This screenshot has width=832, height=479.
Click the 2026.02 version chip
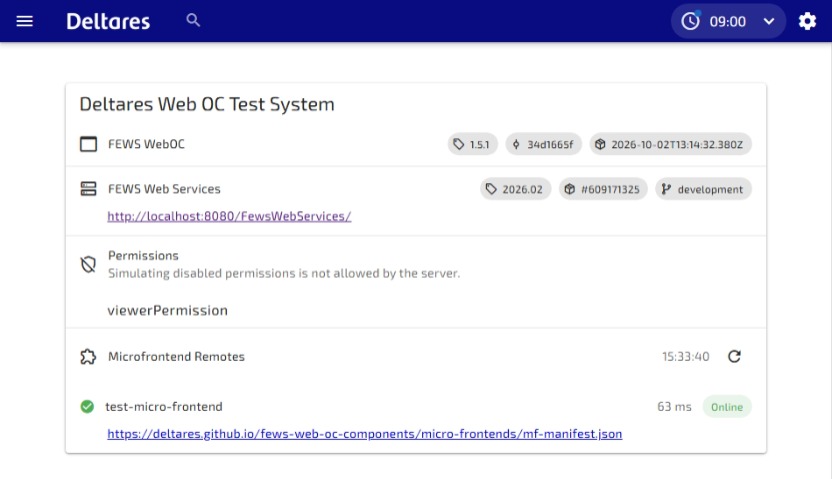515,189
